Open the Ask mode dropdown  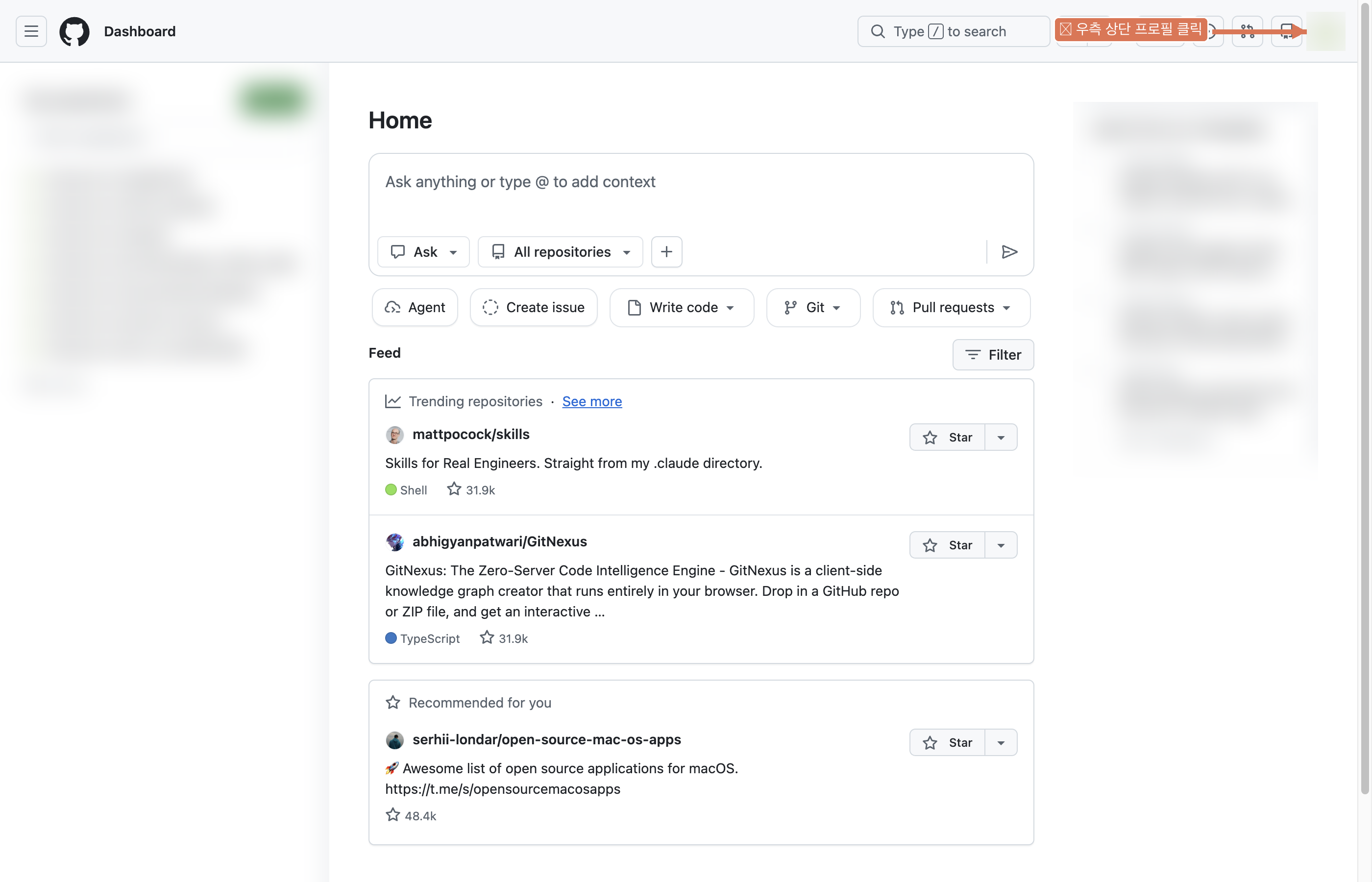(424, 251)
